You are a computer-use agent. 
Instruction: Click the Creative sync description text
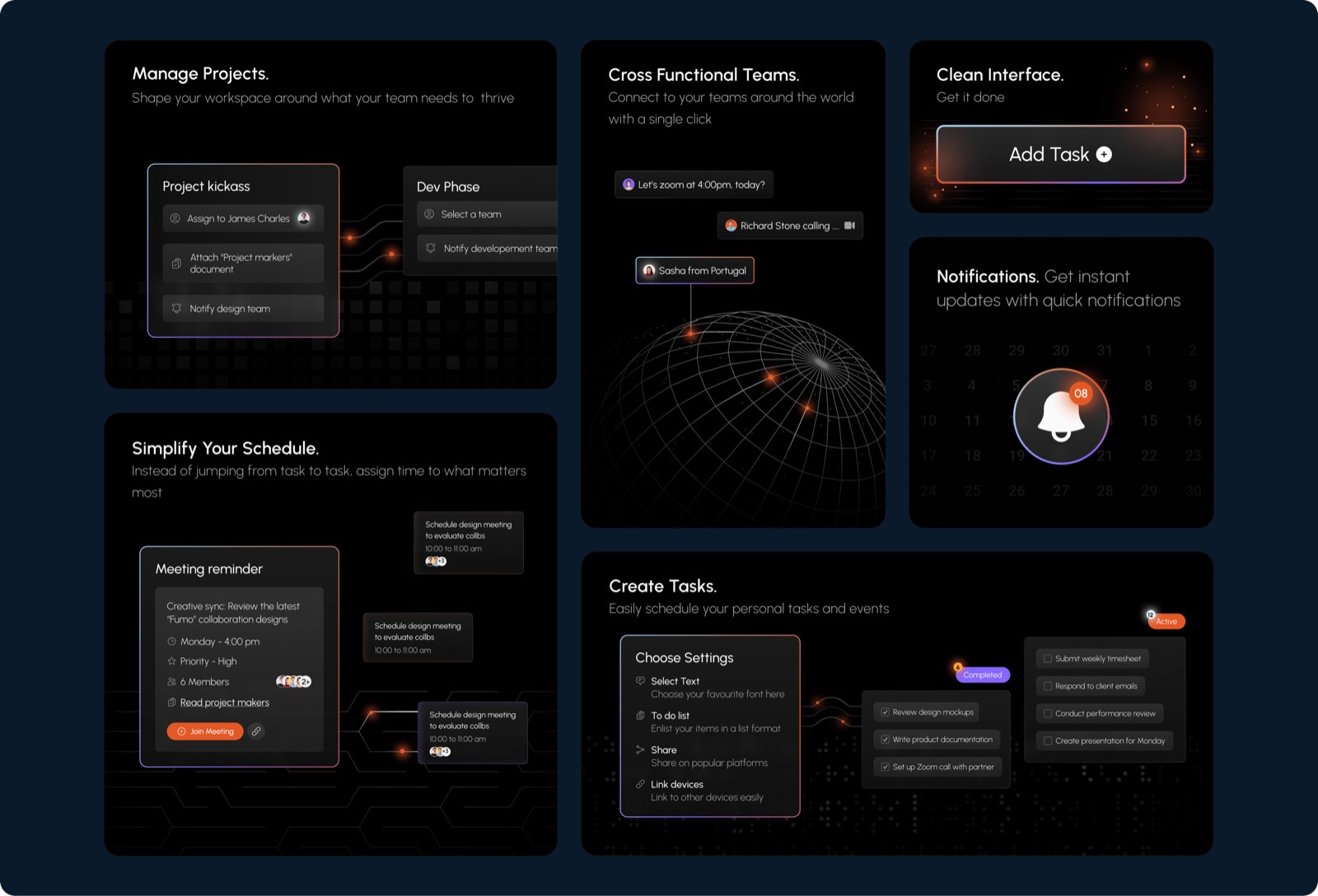pyautogui.click(x=233, y=613)
